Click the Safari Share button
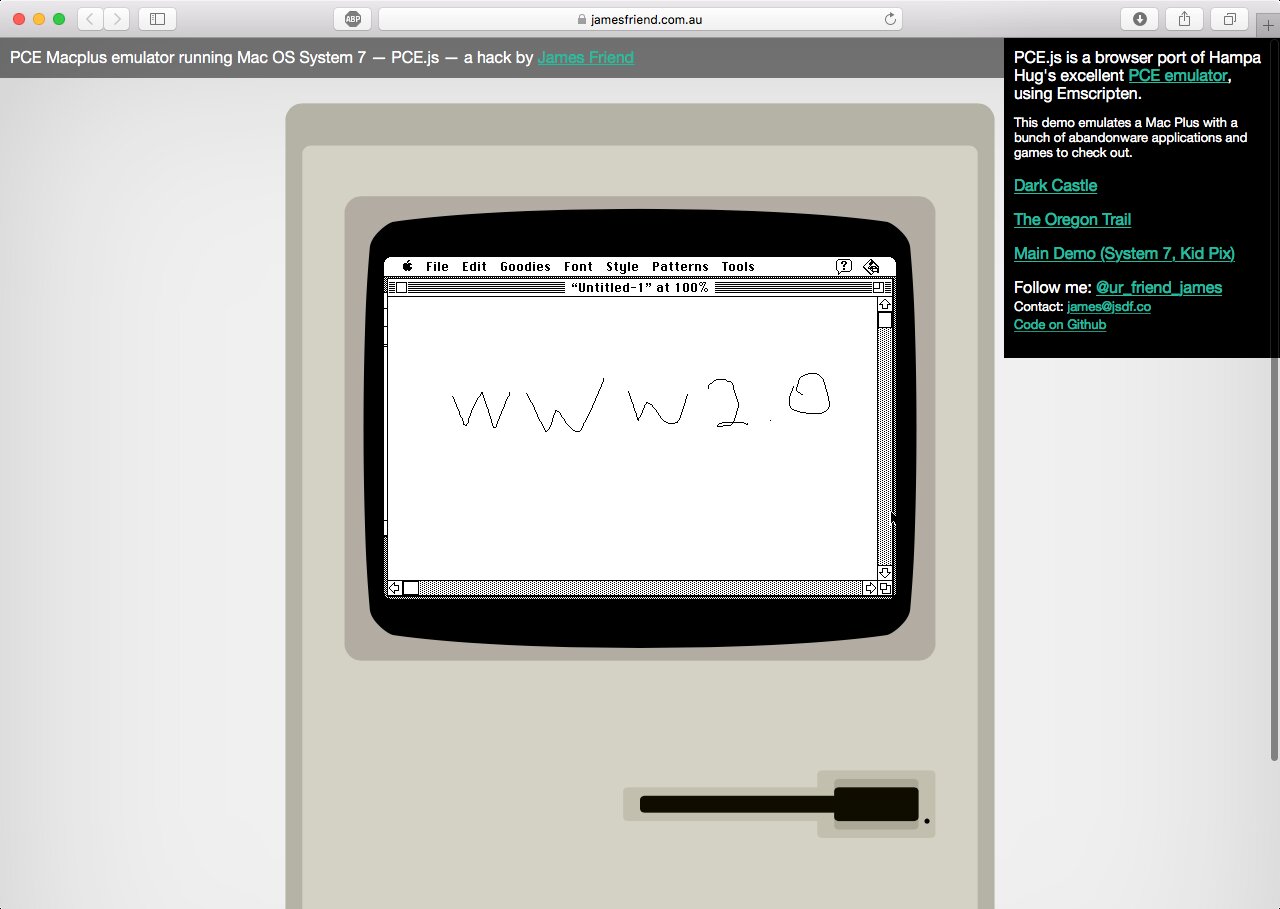The width and height of the screenshot is (1280, 909). click(x=1184, y=19)
